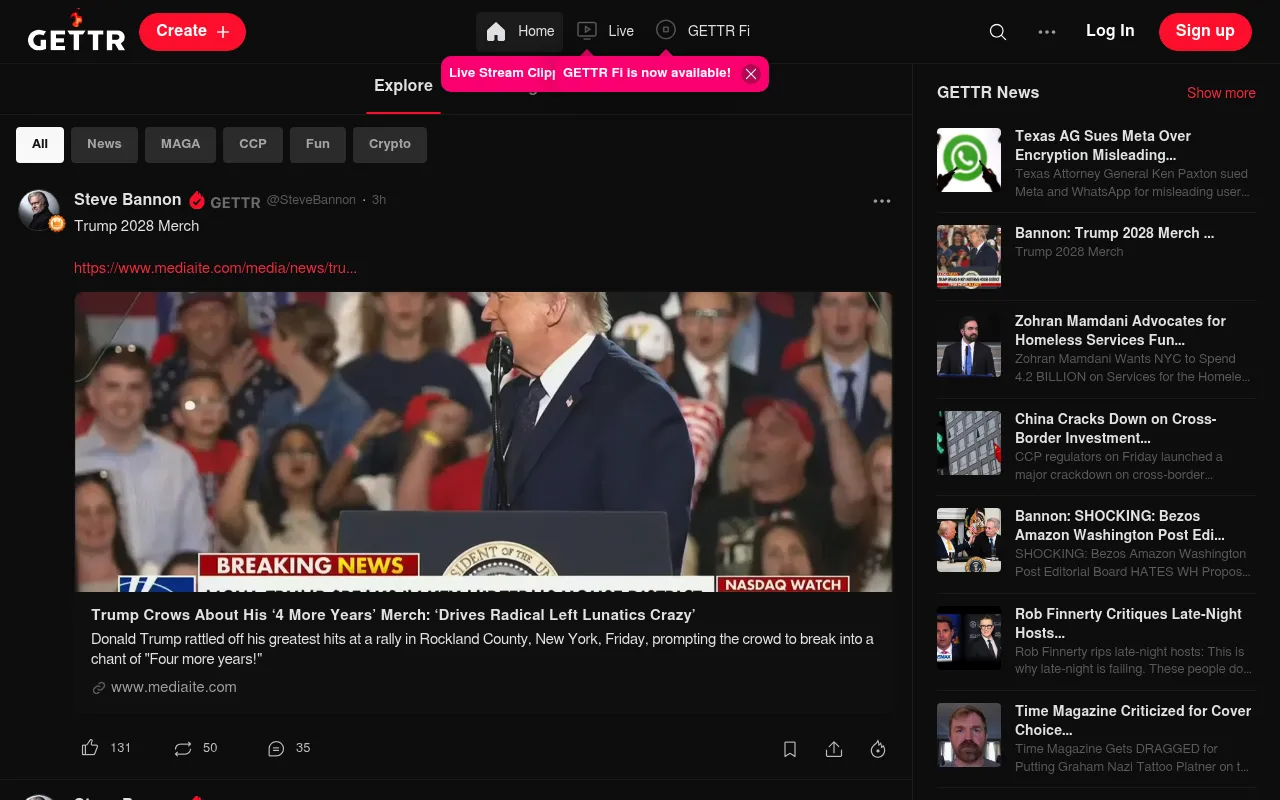Open the Steve Bannon post options menu

tap(881, 201)
